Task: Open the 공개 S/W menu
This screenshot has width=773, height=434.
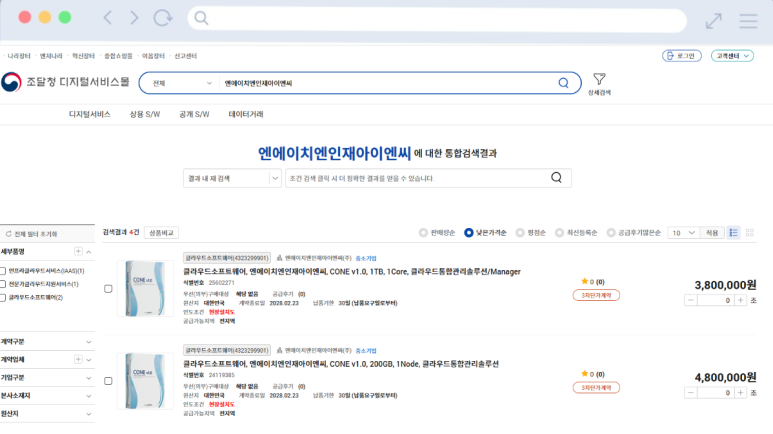Action: click(x=194, y=114)
